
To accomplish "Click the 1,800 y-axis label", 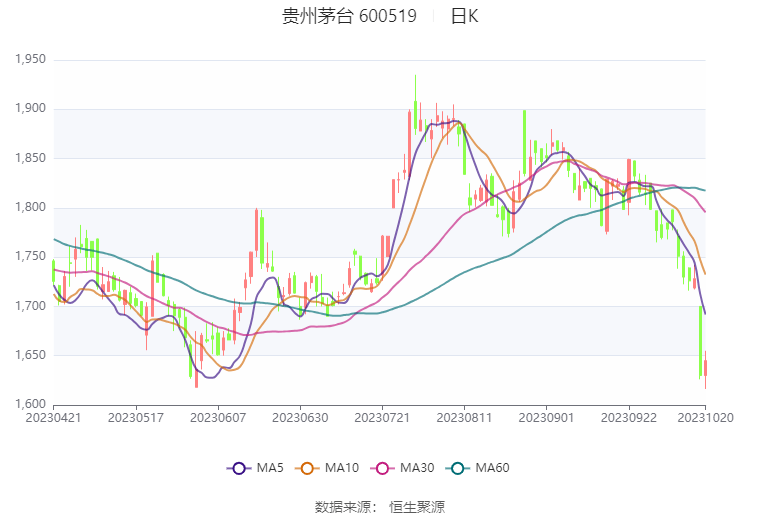I will coord(30,207).
